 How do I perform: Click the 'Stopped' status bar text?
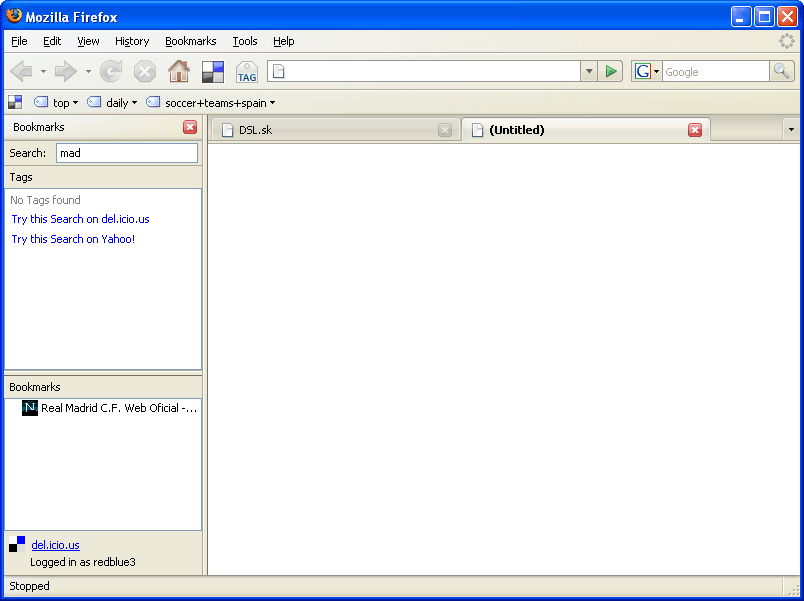tap(29, 586)
